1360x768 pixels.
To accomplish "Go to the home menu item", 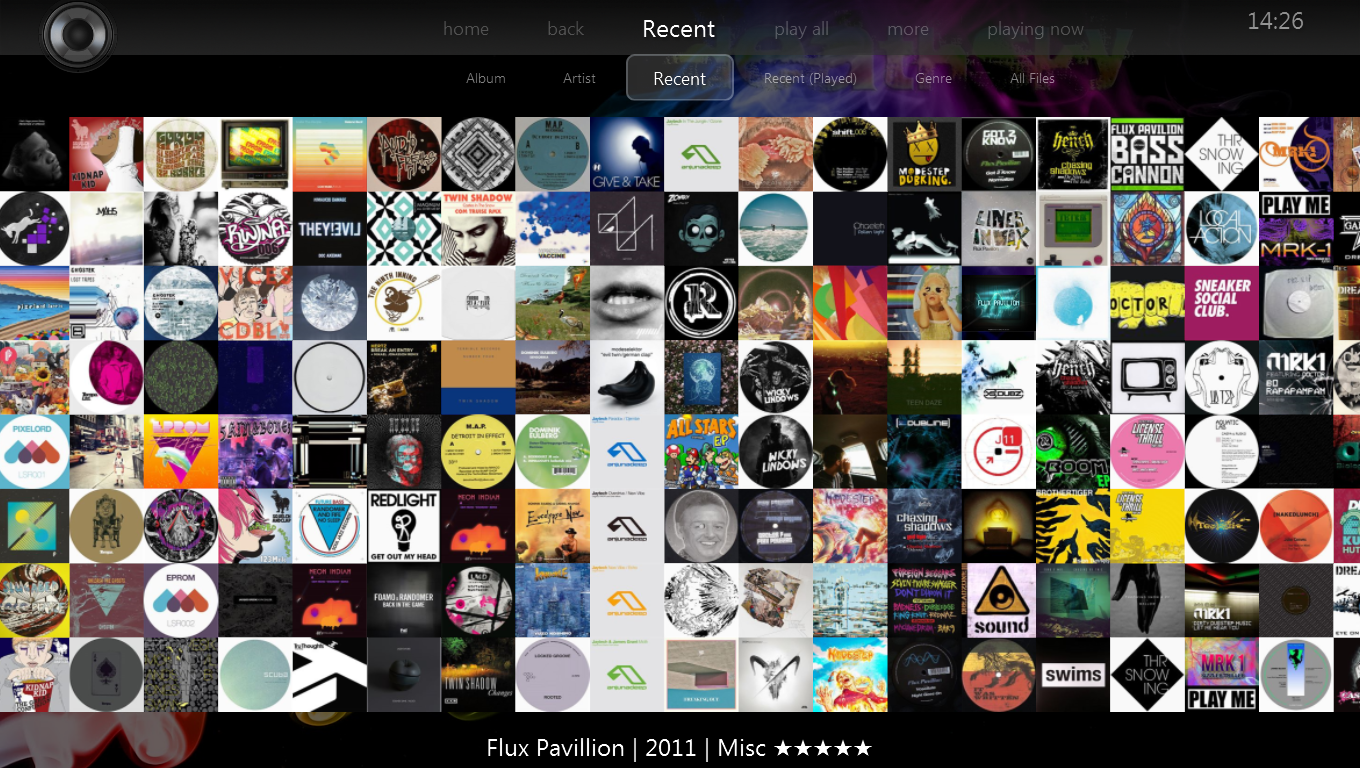I will coord(466,29).
